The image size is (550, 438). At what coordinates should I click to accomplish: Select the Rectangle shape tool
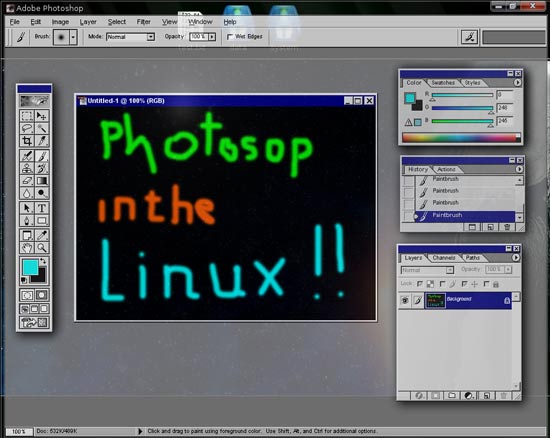(41, 221)
